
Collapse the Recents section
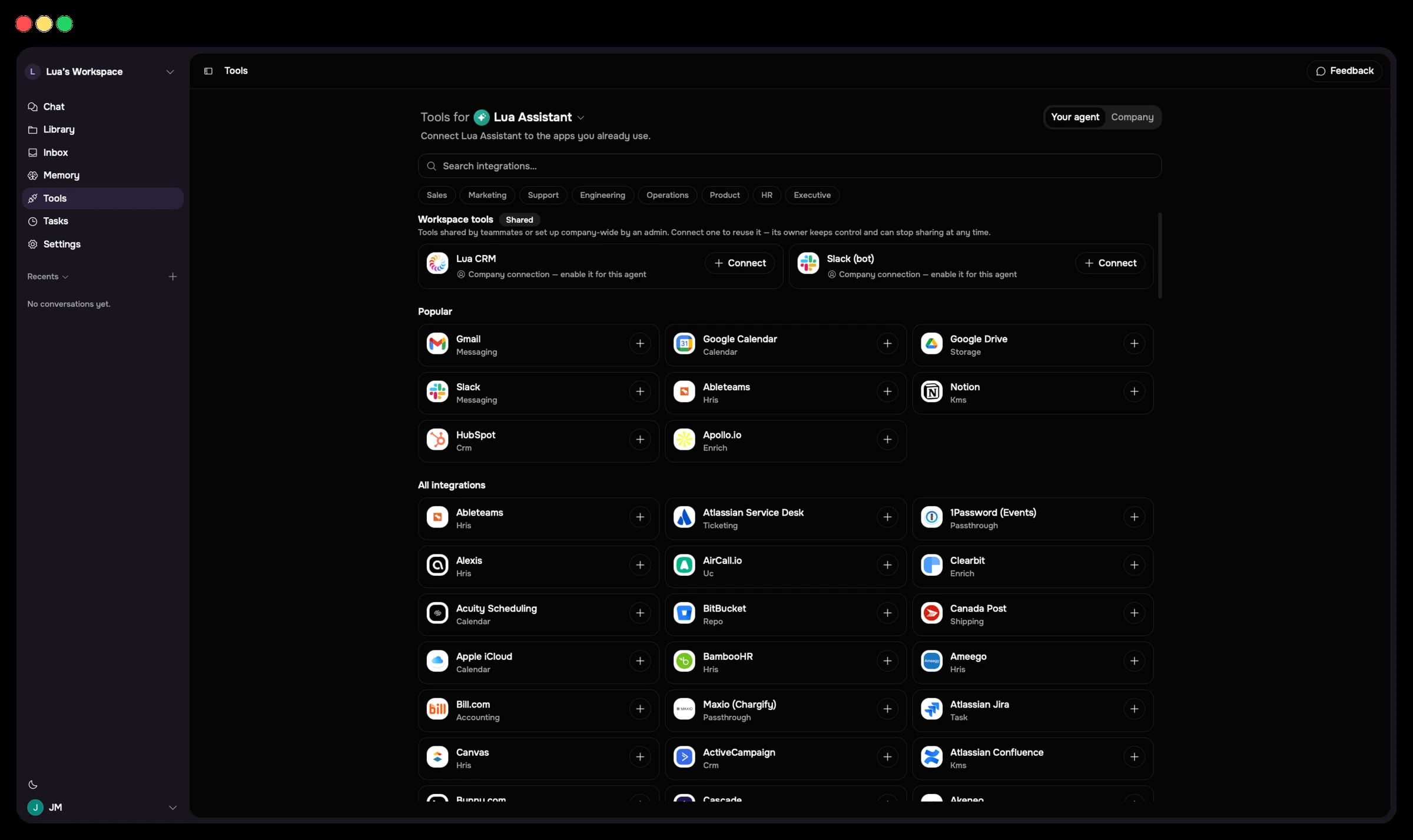[48, 277]
